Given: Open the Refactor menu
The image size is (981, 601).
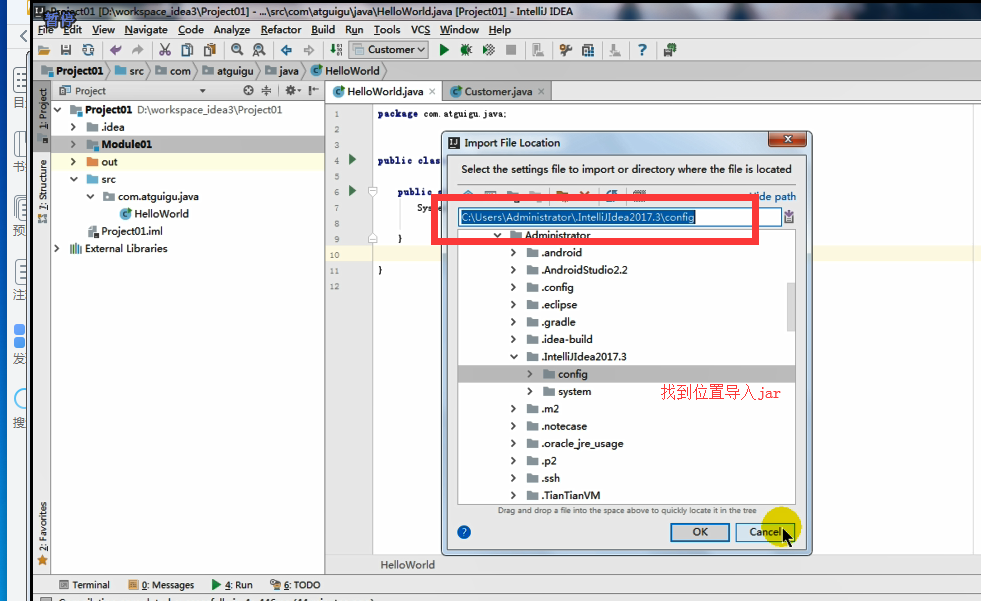Looking at the screenshot, I should coord(281,29).
